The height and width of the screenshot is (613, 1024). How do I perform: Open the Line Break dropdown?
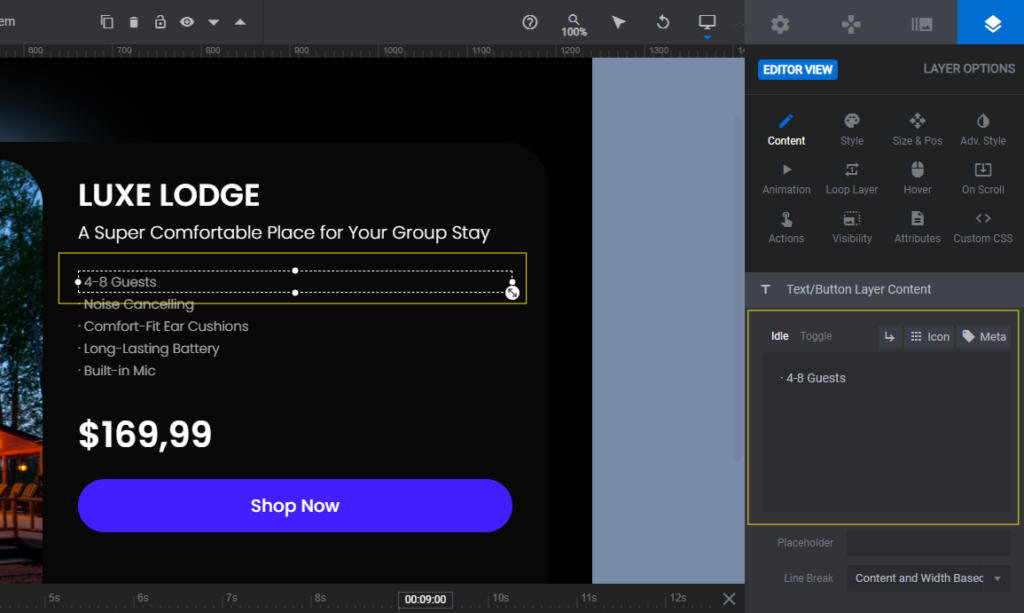927,578
